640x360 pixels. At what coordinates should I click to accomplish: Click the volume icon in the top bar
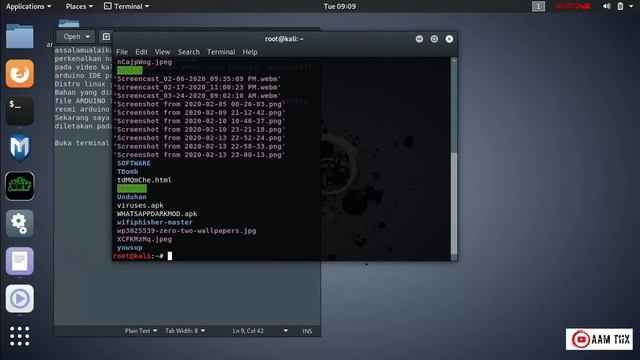pyautogui.click(x=607, y=6)
